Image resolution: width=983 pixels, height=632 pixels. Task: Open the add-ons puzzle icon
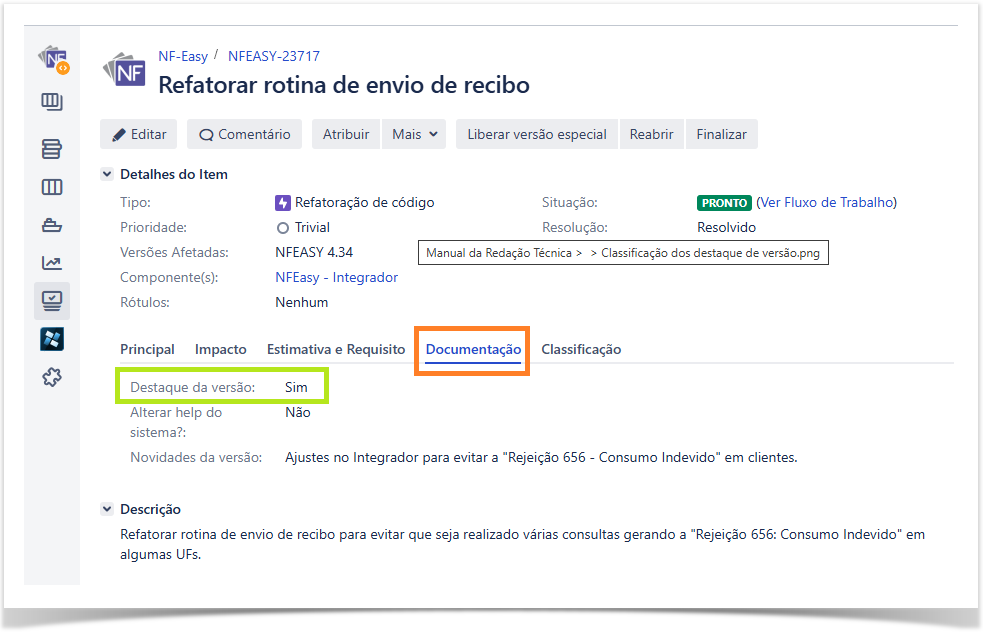point(52,377)
